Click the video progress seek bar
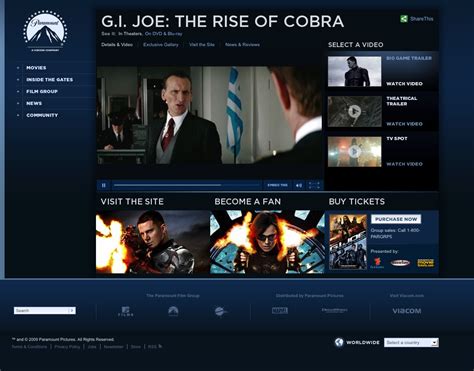The width and height of the screenshot is (474, 371). coord(187,185)
